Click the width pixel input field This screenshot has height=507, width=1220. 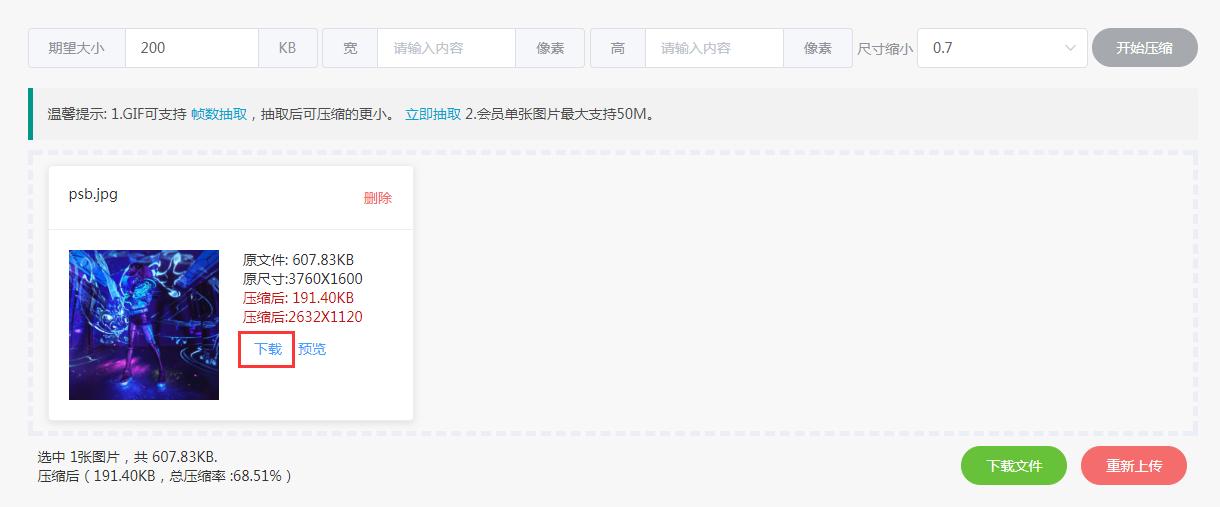click(x=446, y=48)
